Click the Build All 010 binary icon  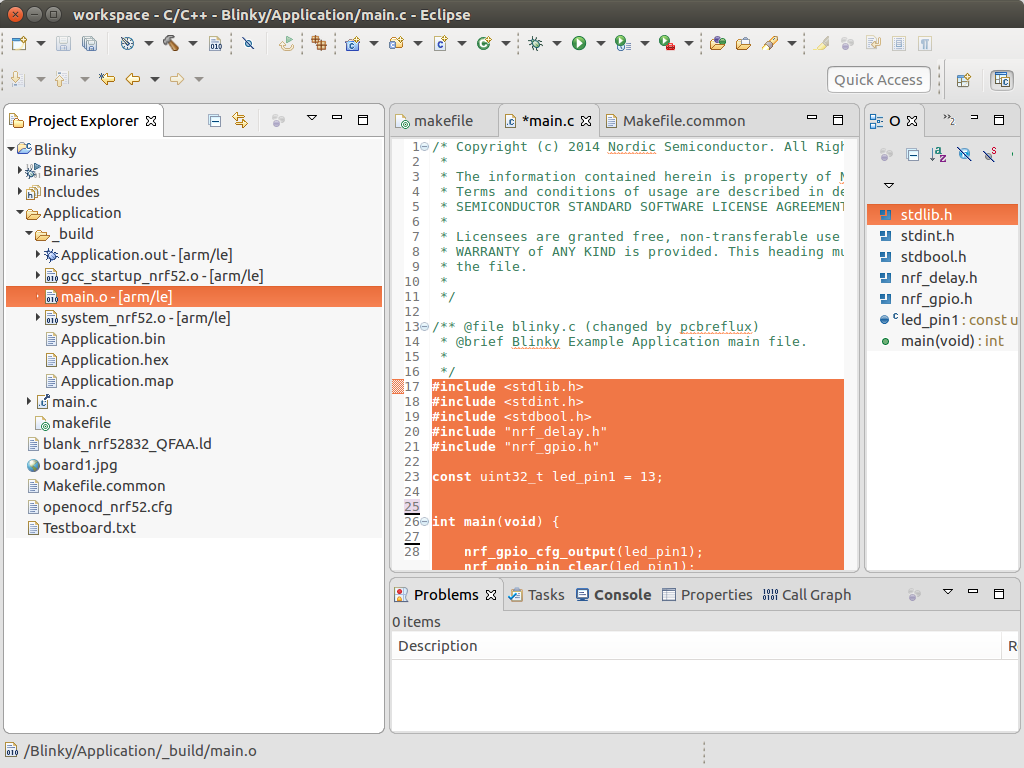(x=216, y=44)
